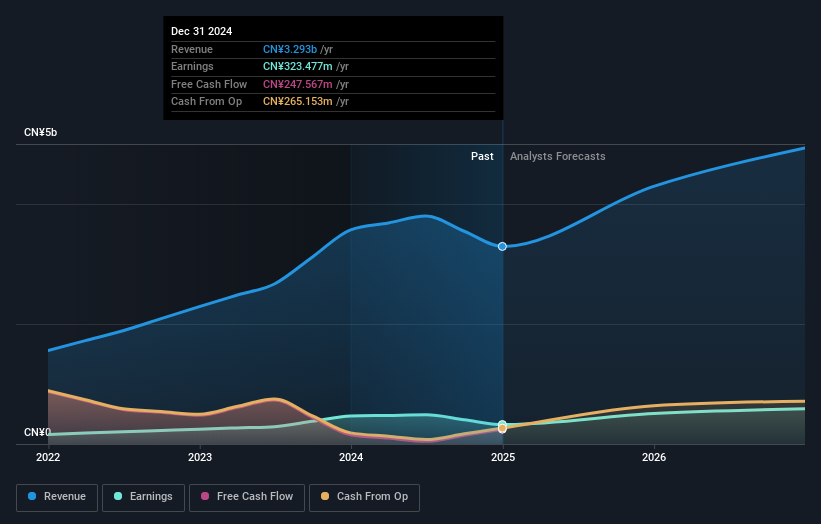Click the Free Cash Flow label in tooltip

coord(209,84)
